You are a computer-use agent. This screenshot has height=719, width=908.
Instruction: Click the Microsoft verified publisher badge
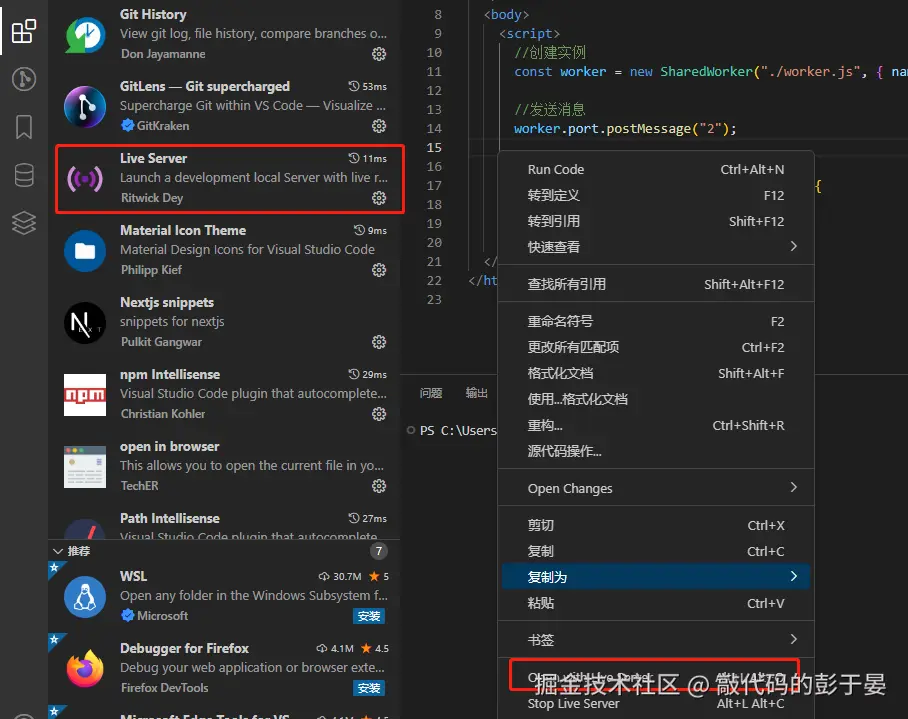[x=127, y=615]
